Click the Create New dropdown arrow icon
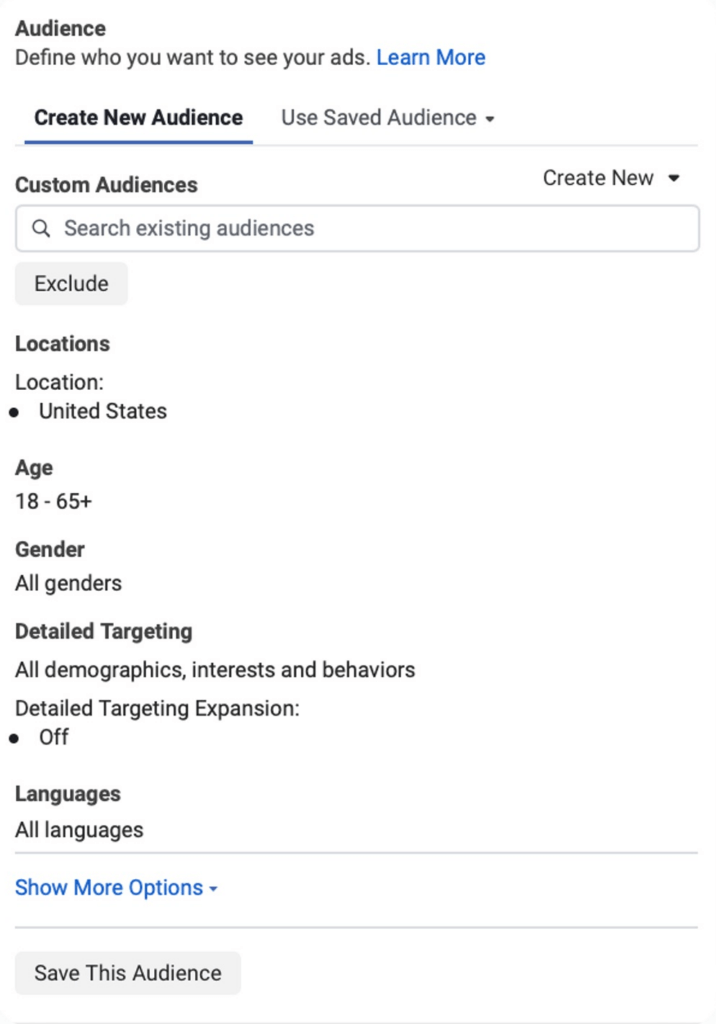This screenshot has height=1024, width=716. [674, 178]
